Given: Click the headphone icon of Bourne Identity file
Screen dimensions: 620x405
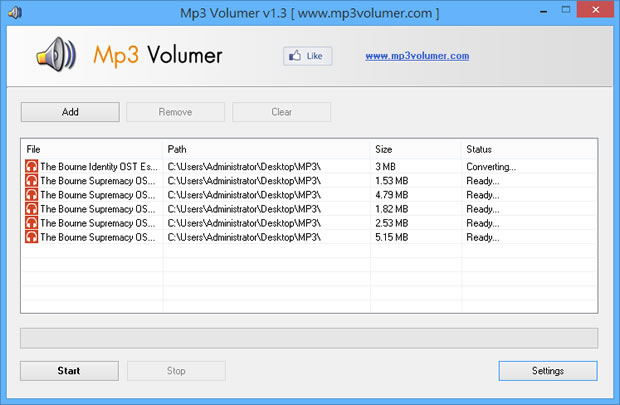Looking at the screenshot, I should click(32, 167).
